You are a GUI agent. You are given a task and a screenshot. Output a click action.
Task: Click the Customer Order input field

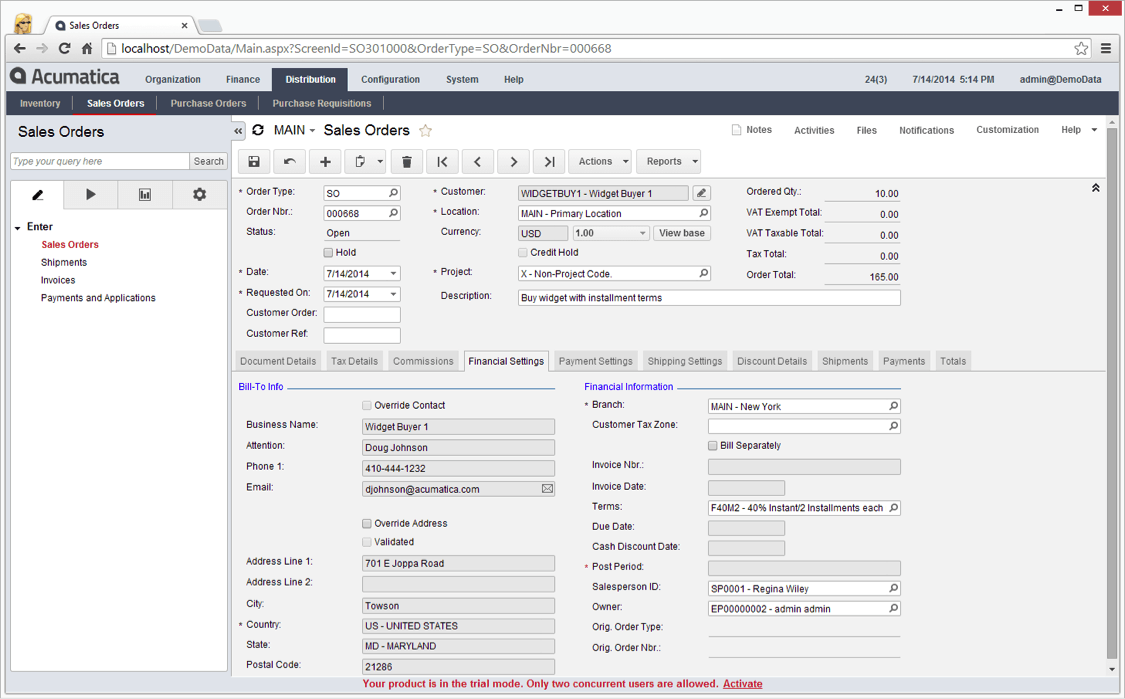click(362, 314)
